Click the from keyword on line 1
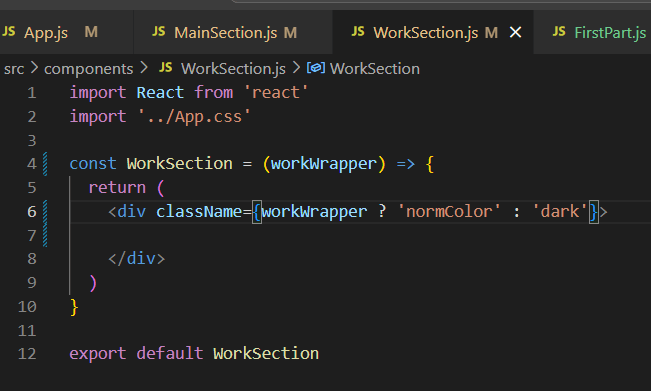Viewport: 651px width, 391px height. 213,93
